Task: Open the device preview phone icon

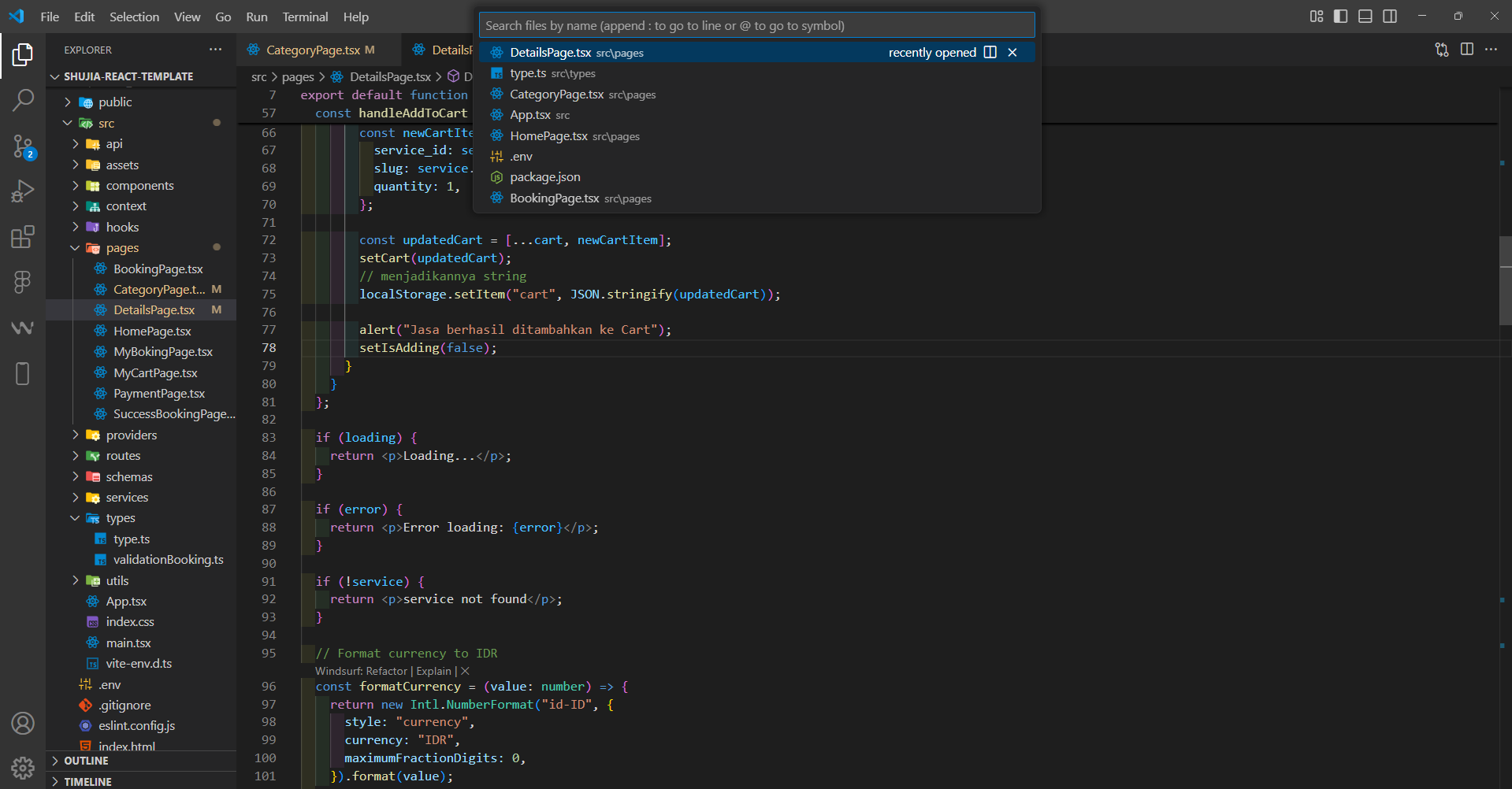Action: (x=23, y=373)
